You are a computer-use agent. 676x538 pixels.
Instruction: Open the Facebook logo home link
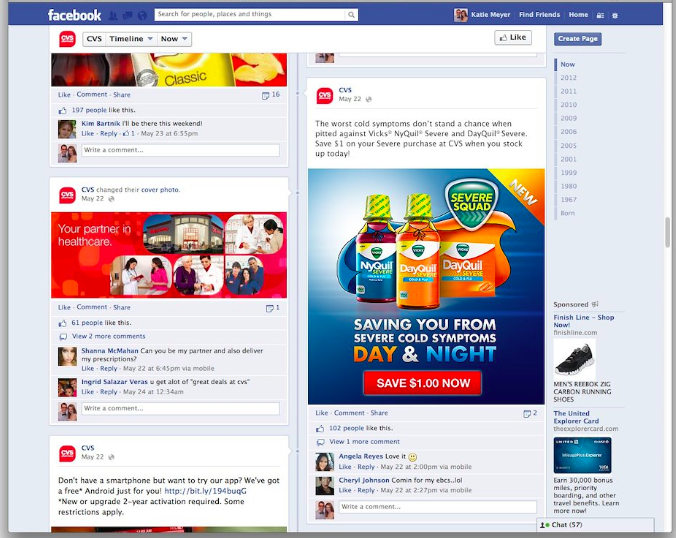(74, 15)
